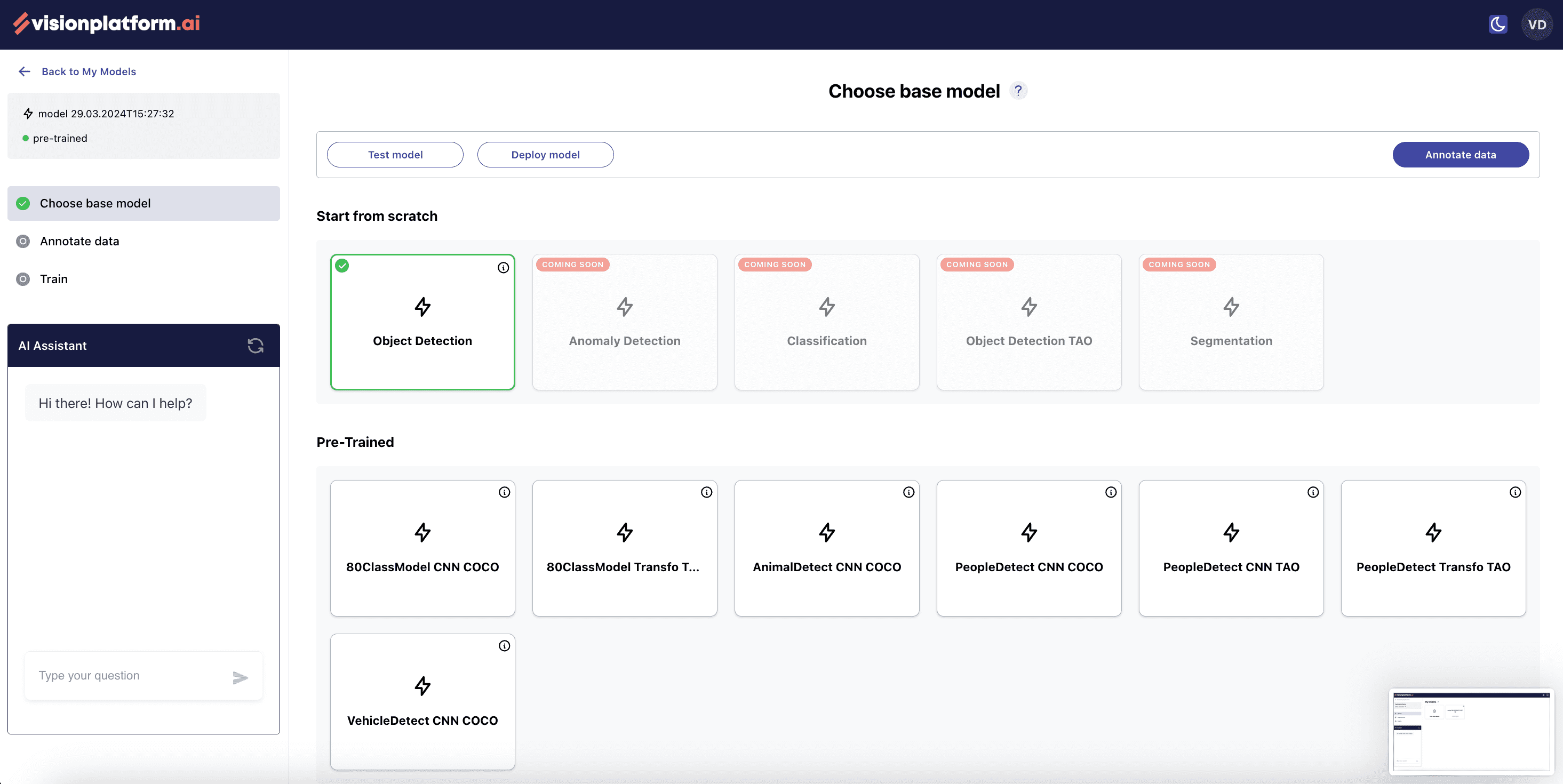This screenshot has width=1563, height=784.
Task: Refresh the AI Assistant chat
Action: pos(256,345)
